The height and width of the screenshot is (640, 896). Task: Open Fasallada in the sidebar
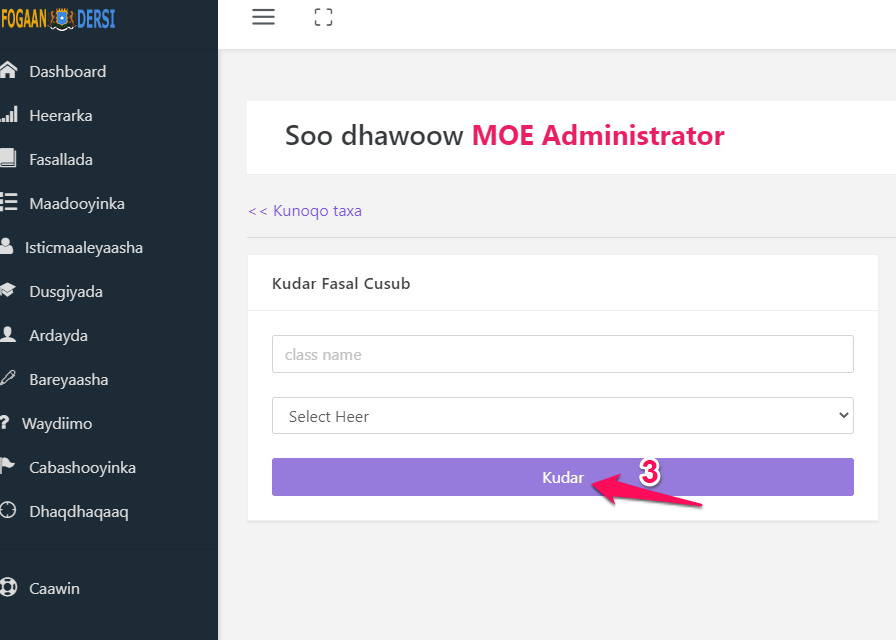(x=61, y=159)
